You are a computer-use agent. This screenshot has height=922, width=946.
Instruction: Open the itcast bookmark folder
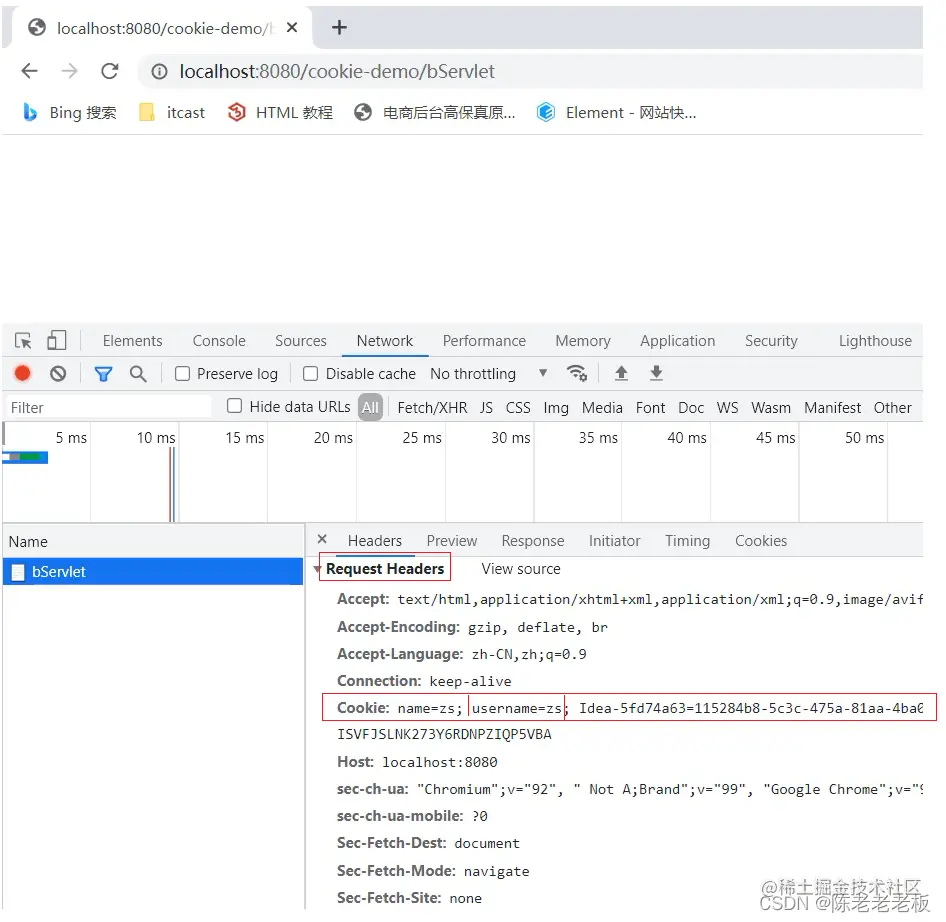172,112
